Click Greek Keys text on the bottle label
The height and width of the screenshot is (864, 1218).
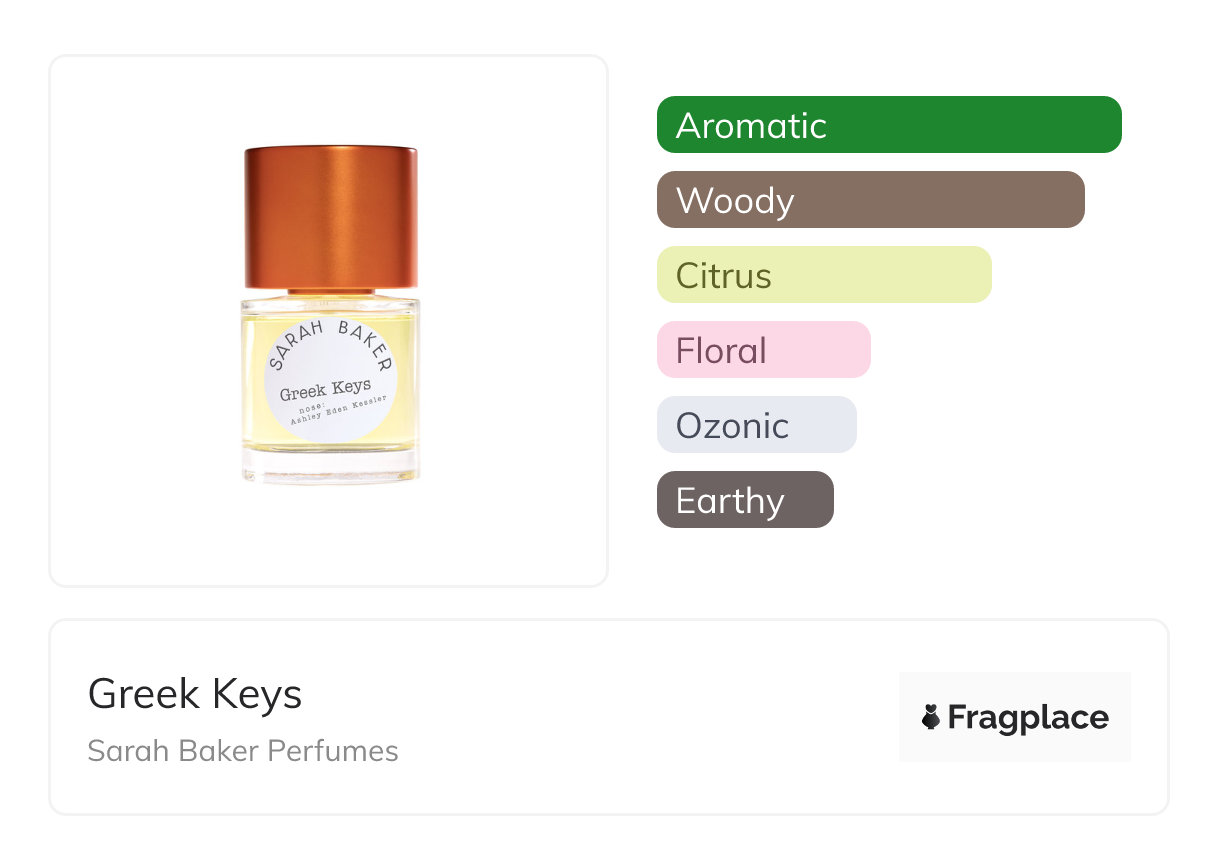[325, 388]
